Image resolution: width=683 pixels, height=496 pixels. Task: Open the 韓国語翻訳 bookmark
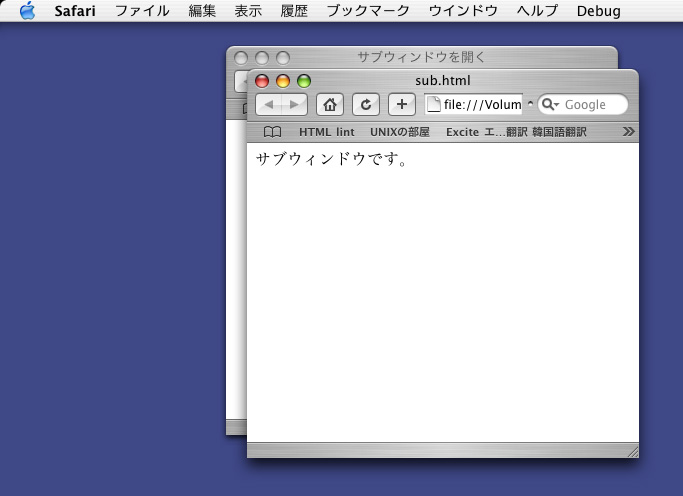pos(559,132)
